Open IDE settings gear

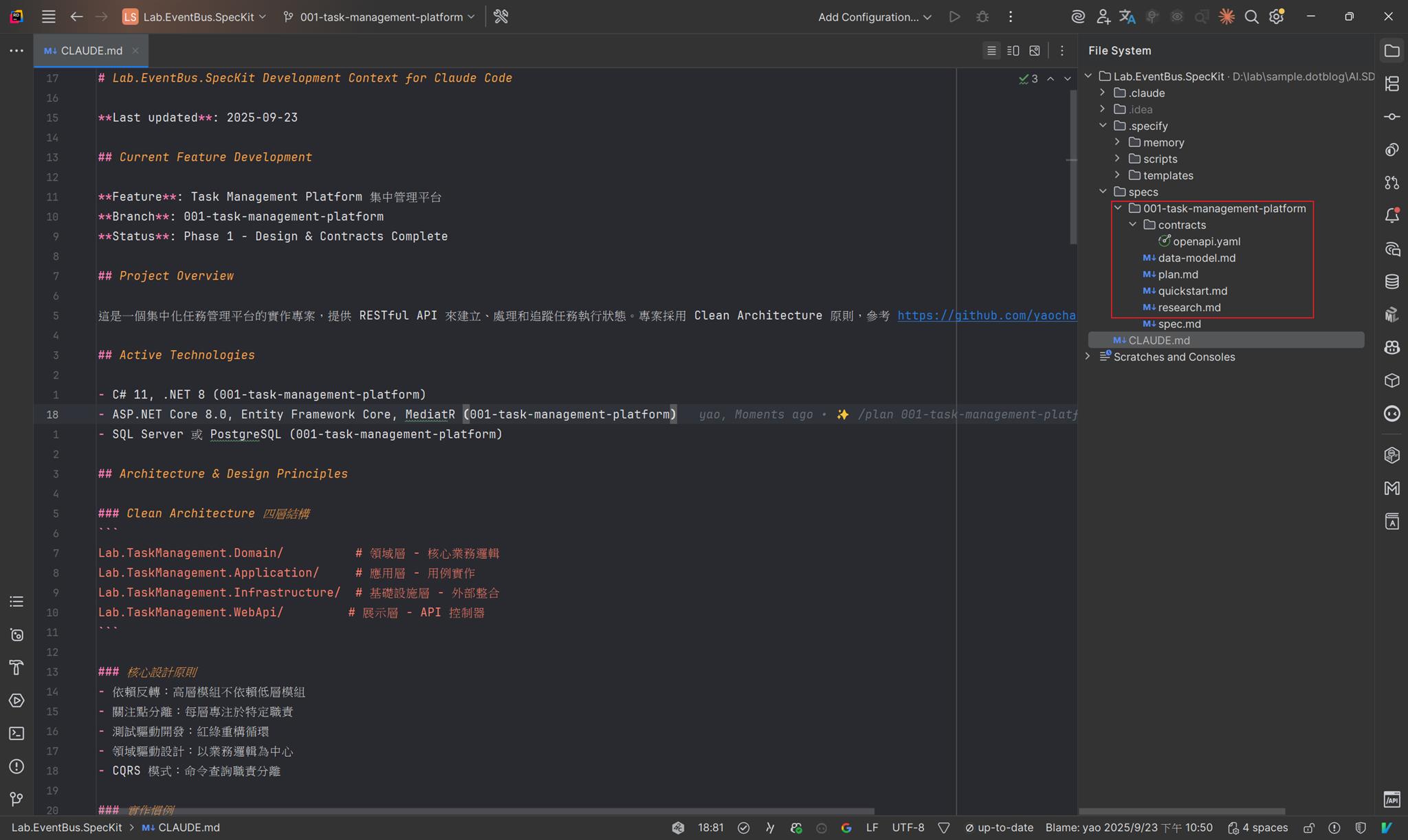pos(1277,16)
